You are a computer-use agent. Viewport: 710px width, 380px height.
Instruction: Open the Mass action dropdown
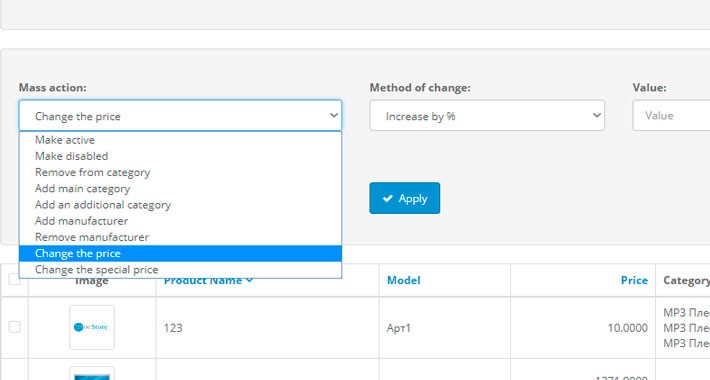[180, 116]
